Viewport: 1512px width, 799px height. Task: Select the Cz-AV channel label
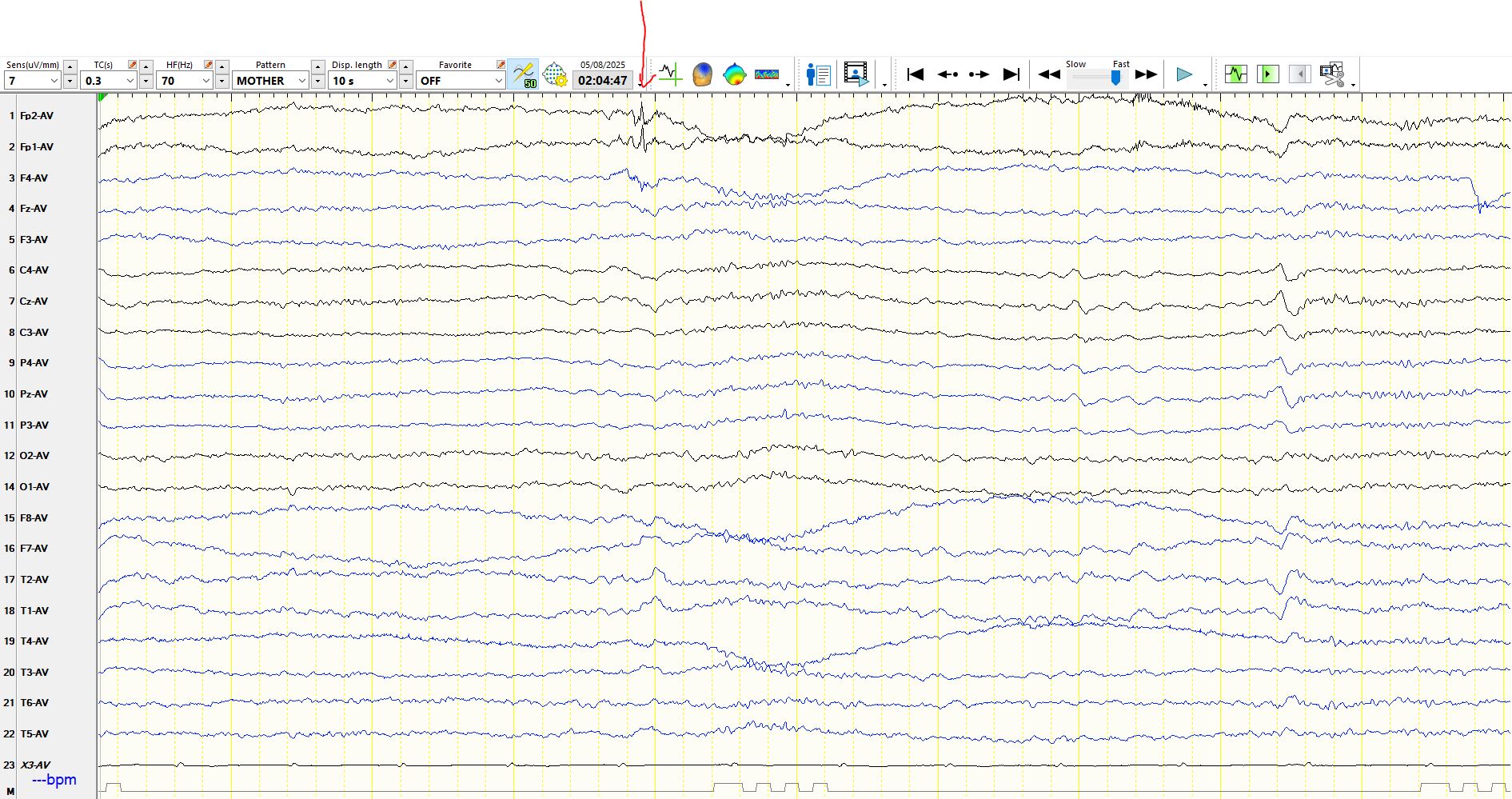click(x=34, y=302)
